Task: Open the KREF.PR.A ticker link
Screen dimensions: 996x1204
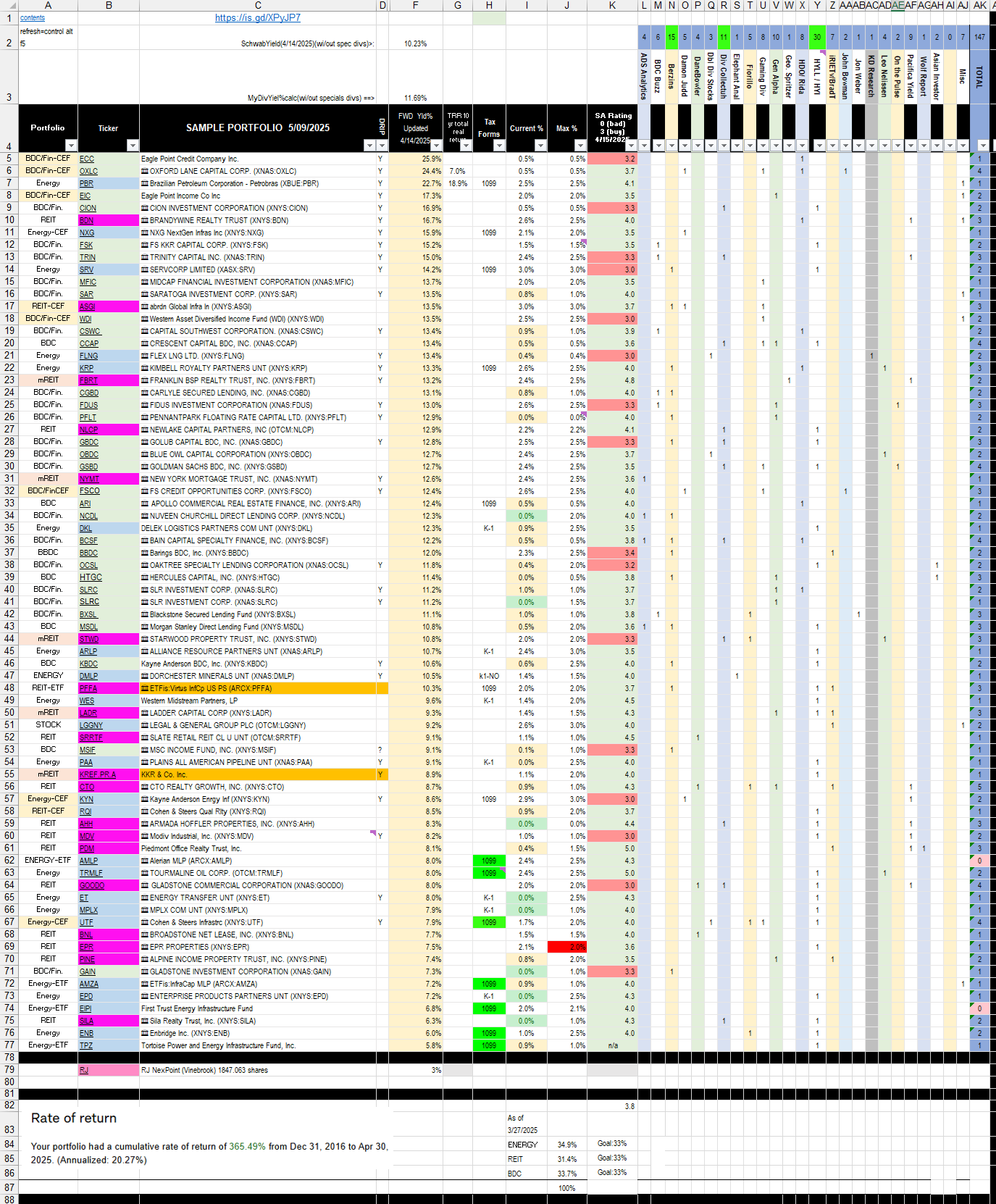Action: pyautogui.click(x=98, y=775)
